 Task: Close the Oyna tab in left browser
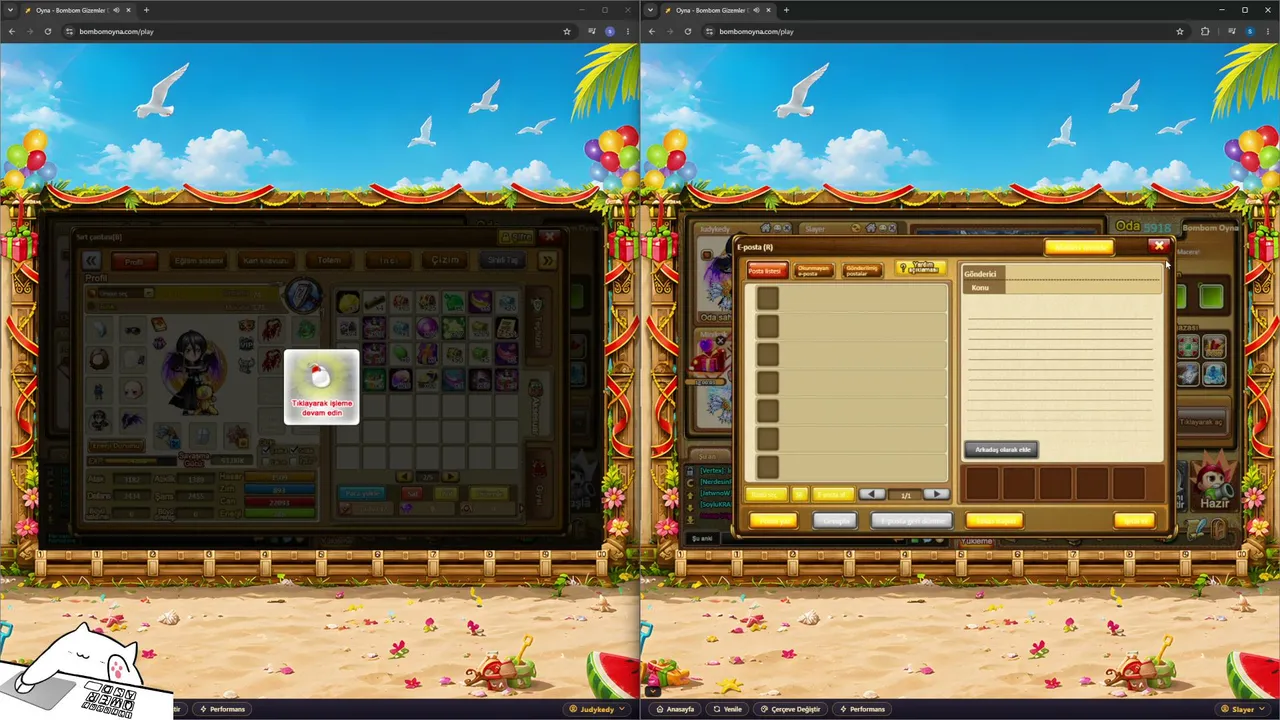[128, 10]
